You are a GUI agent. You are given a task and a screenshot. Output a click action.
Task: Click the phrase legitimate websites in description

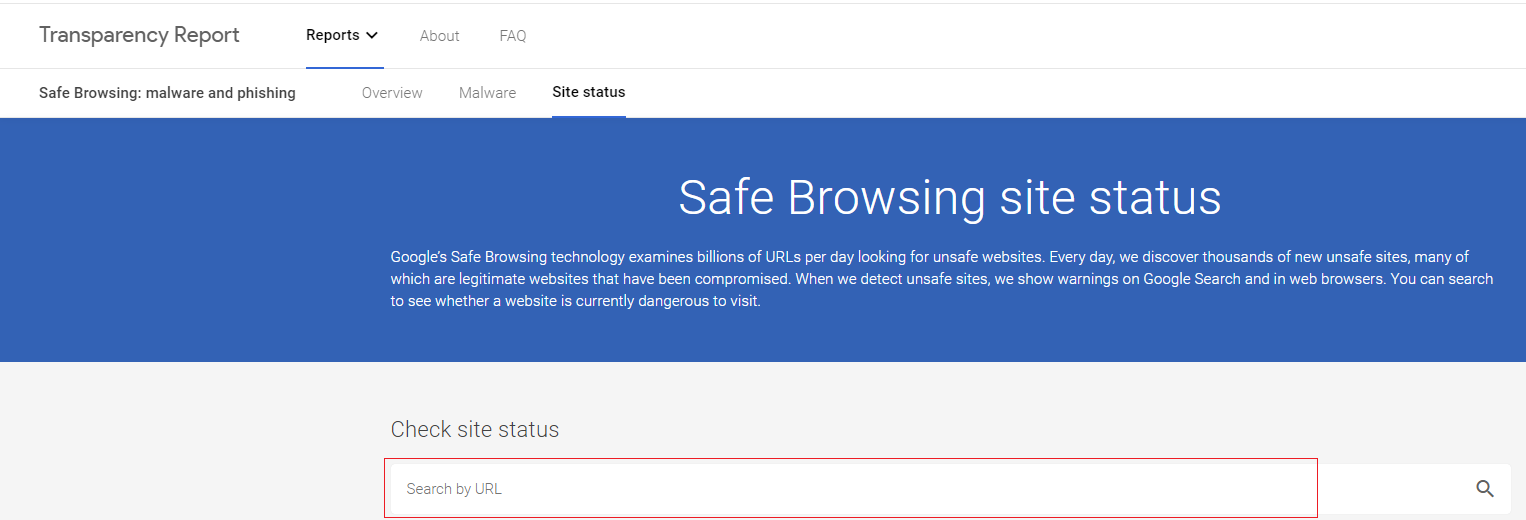point(524,279)
